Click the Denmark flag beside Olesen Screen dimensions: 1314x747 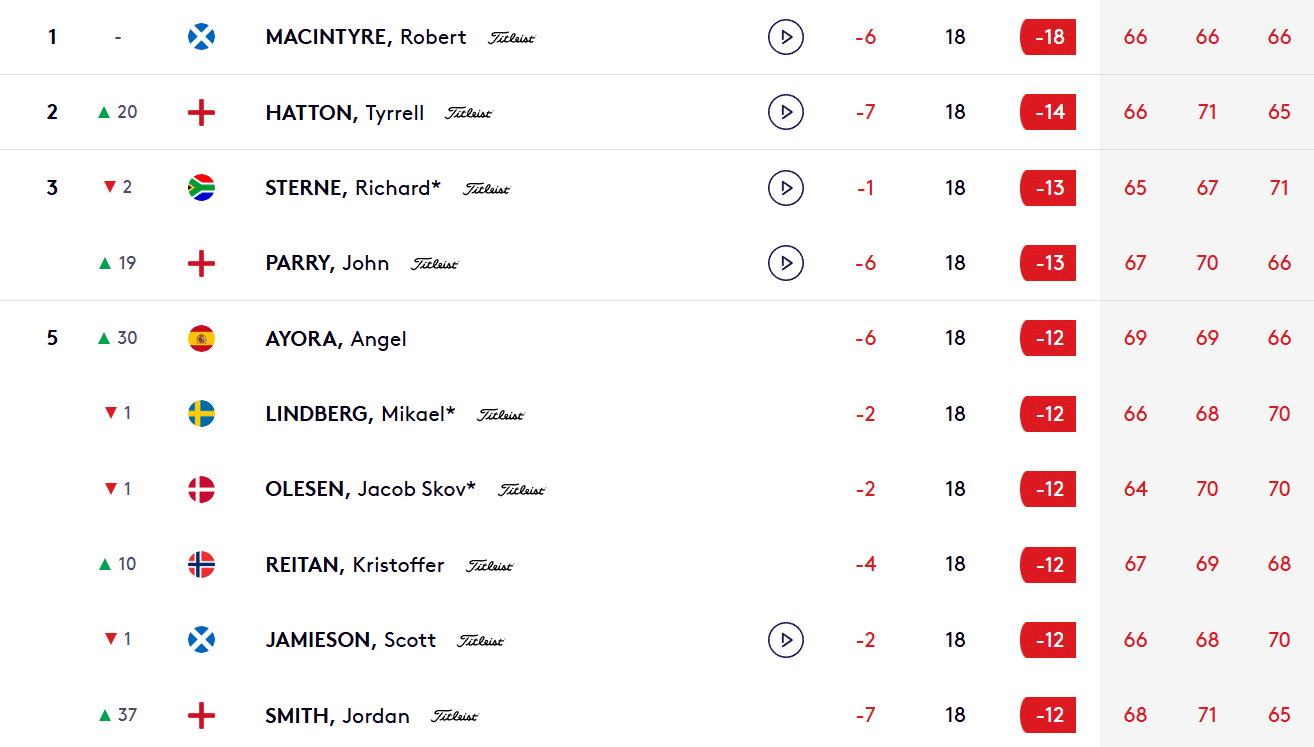[201, 489]
